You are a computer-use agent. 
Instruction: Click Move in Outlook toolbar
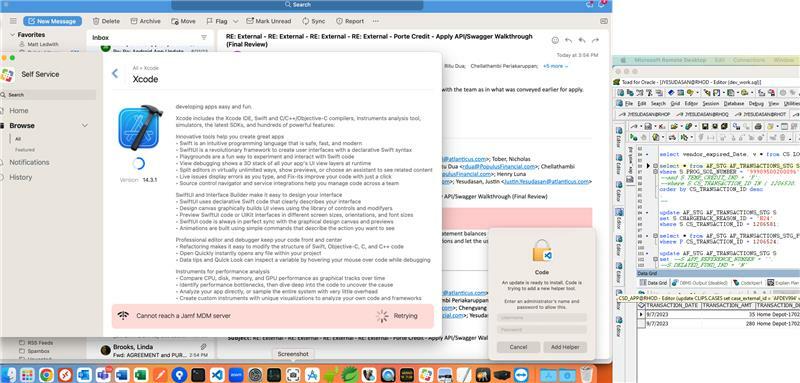click(184, 21)
